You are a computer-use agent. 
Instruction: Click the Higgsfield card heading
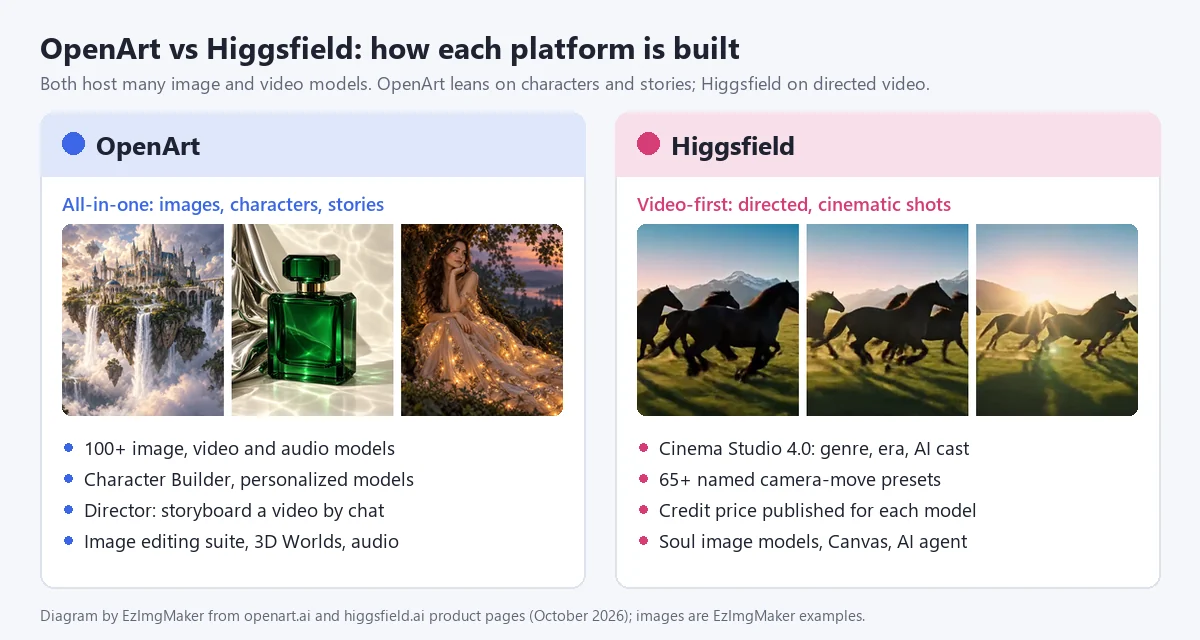tap(733, 146)
